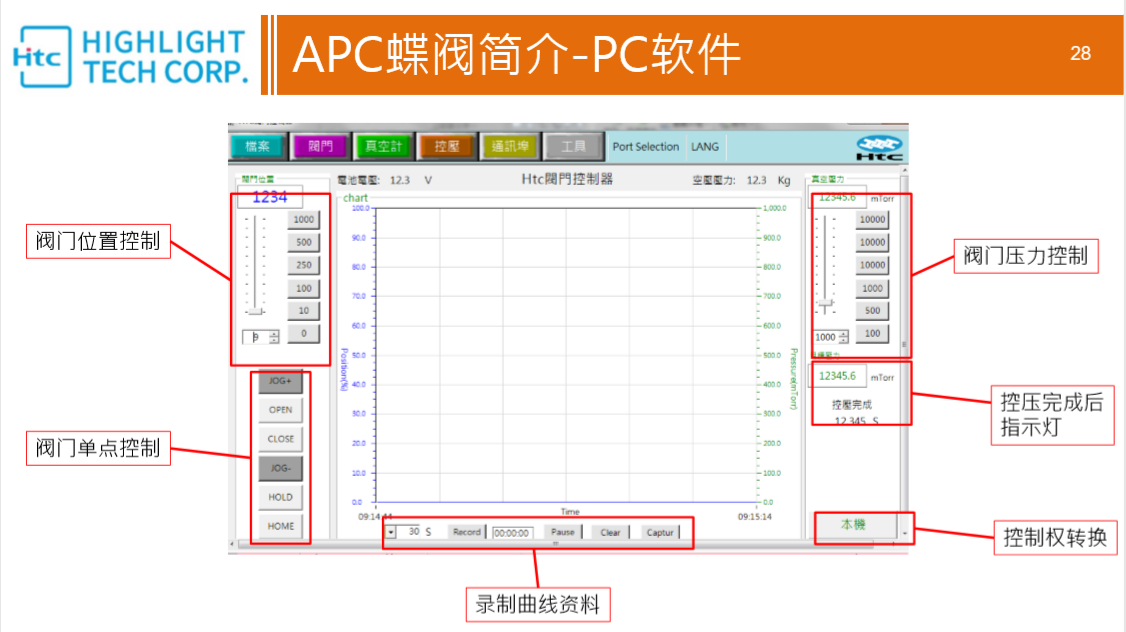Click the pressure setpoint slider handle
This screenshot has height=632, width=1126.
point(825,302)
